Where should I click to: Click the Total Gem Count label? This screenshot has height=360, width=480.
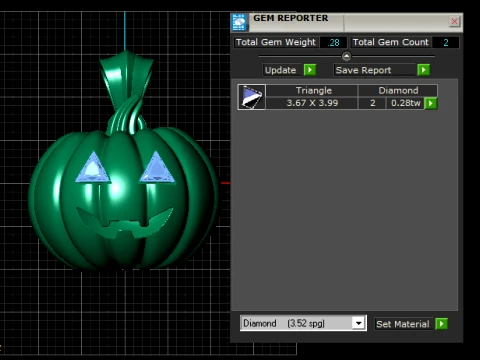point(391,42)
